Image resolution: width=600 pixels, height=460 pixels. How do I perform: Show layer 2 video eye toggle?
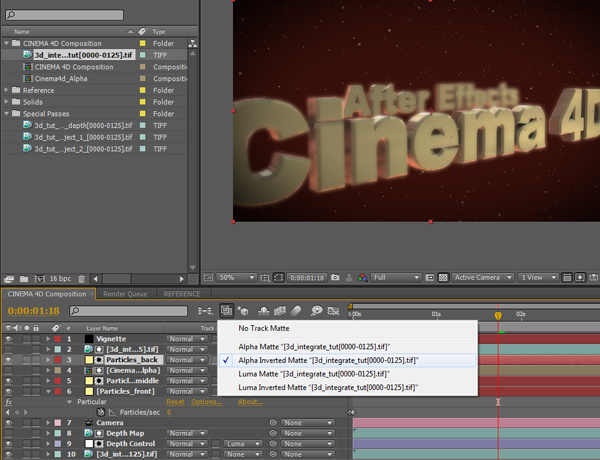[x=8, y=349]
